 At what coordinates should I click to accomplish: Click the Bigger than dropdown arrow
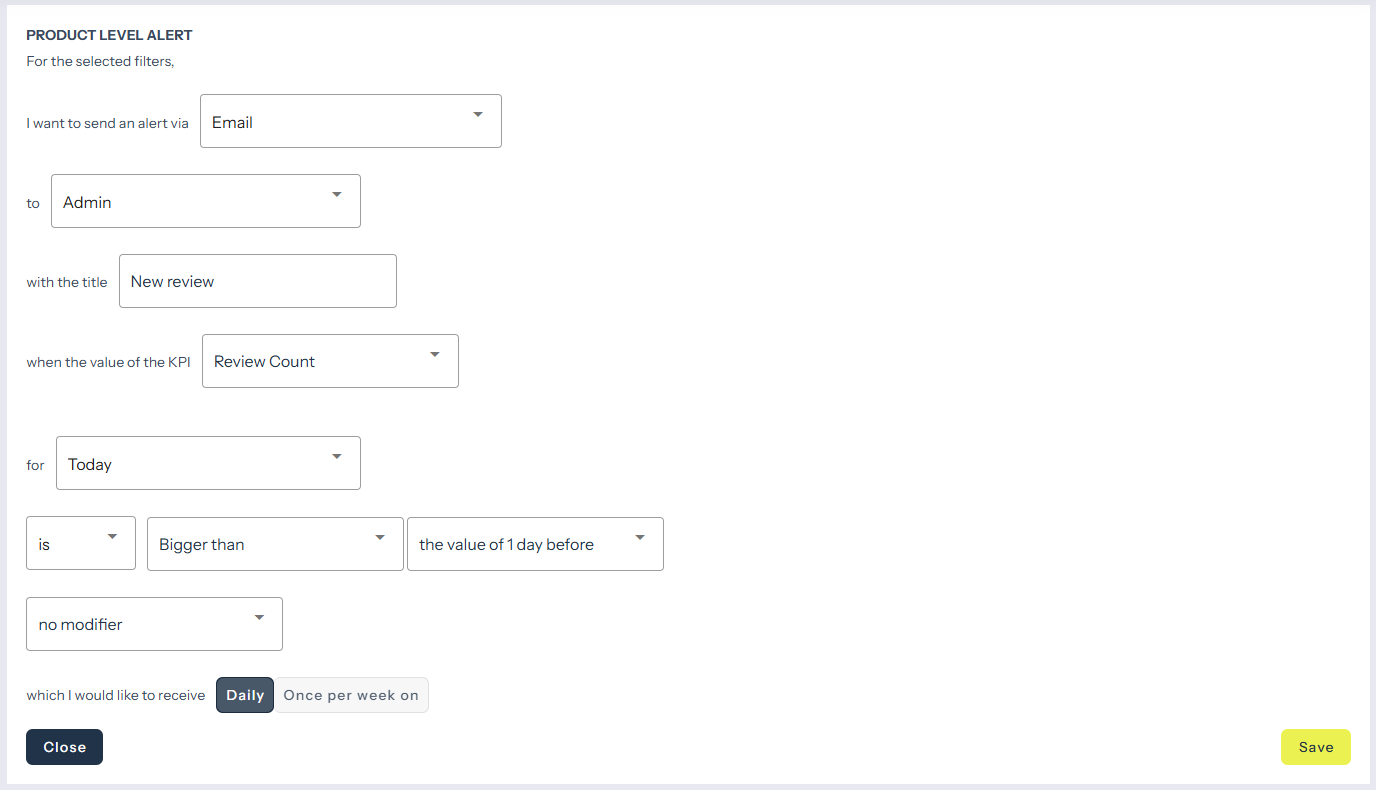380,538
